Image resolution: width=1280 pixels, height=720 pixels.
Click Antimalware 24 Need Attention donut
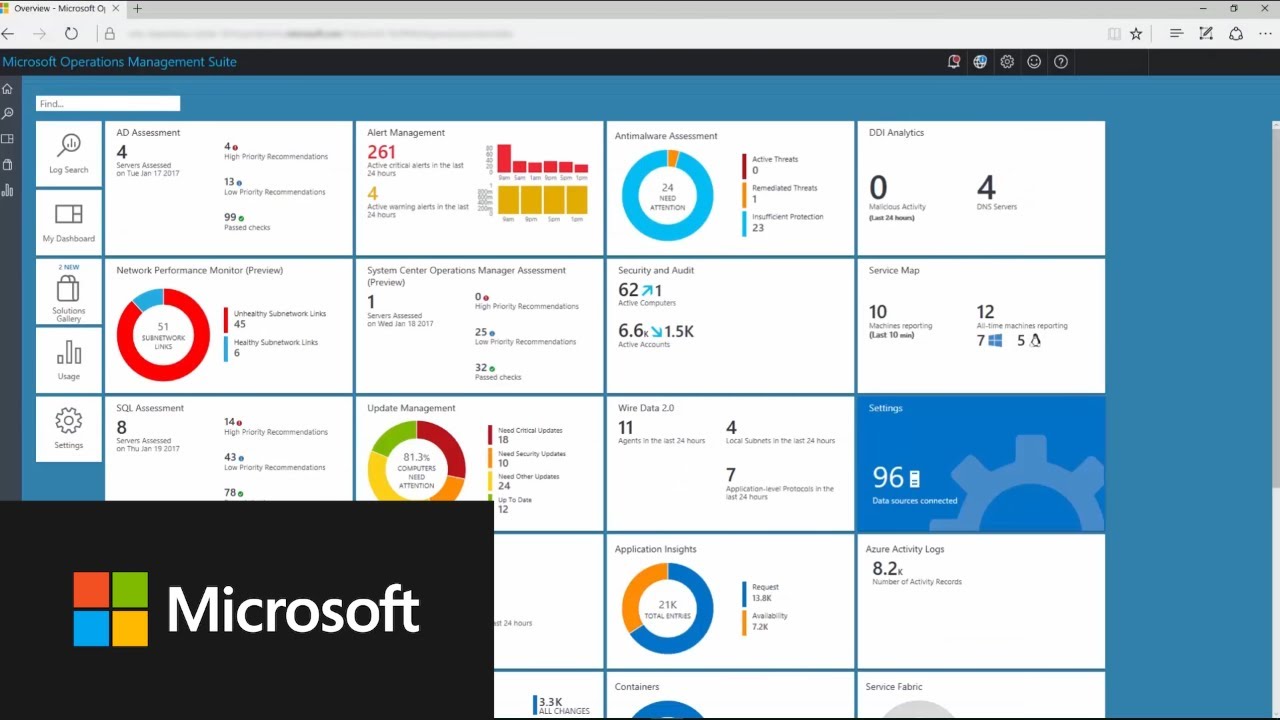tap(667, 195)
